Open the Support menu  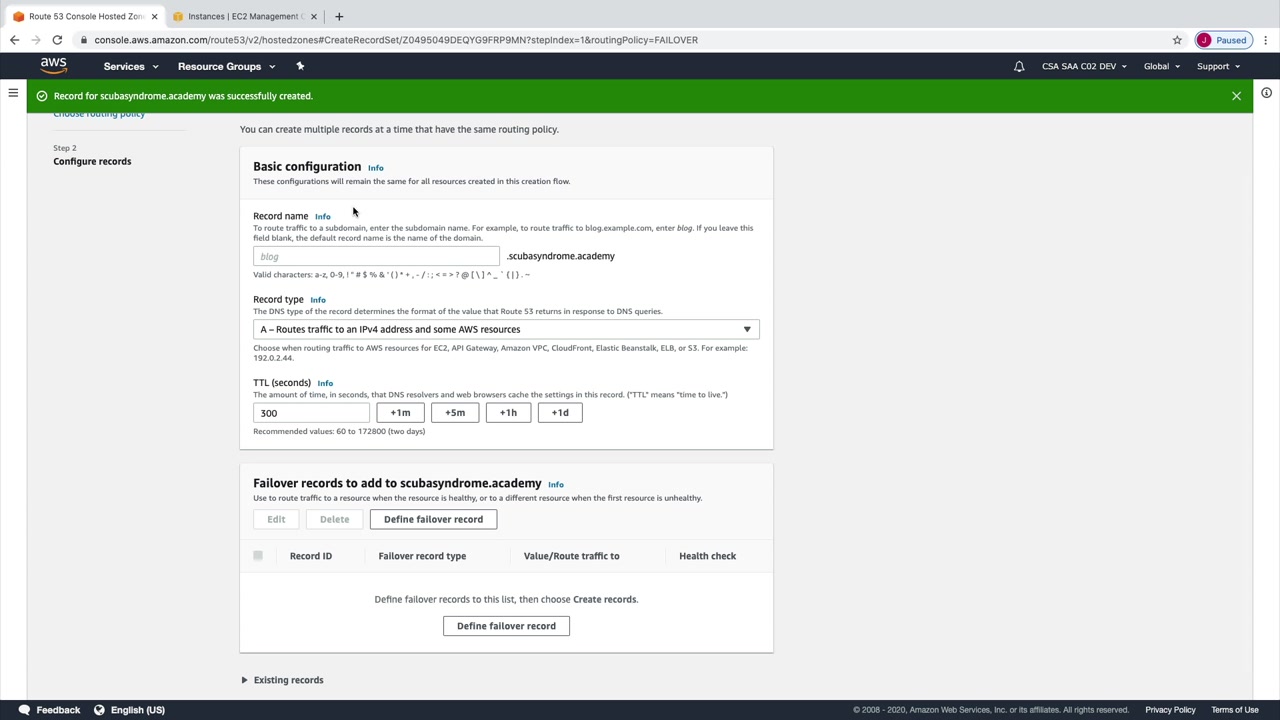click(x=1218, y=66)
